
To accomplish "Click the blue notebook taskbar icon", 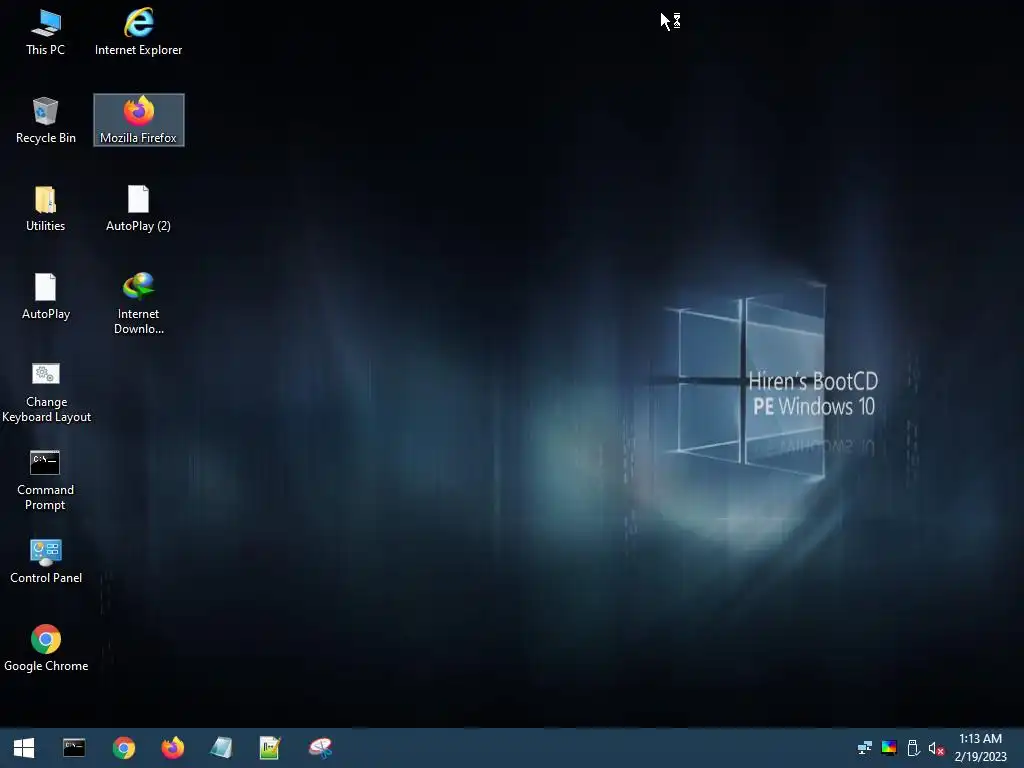I will 221,748.
